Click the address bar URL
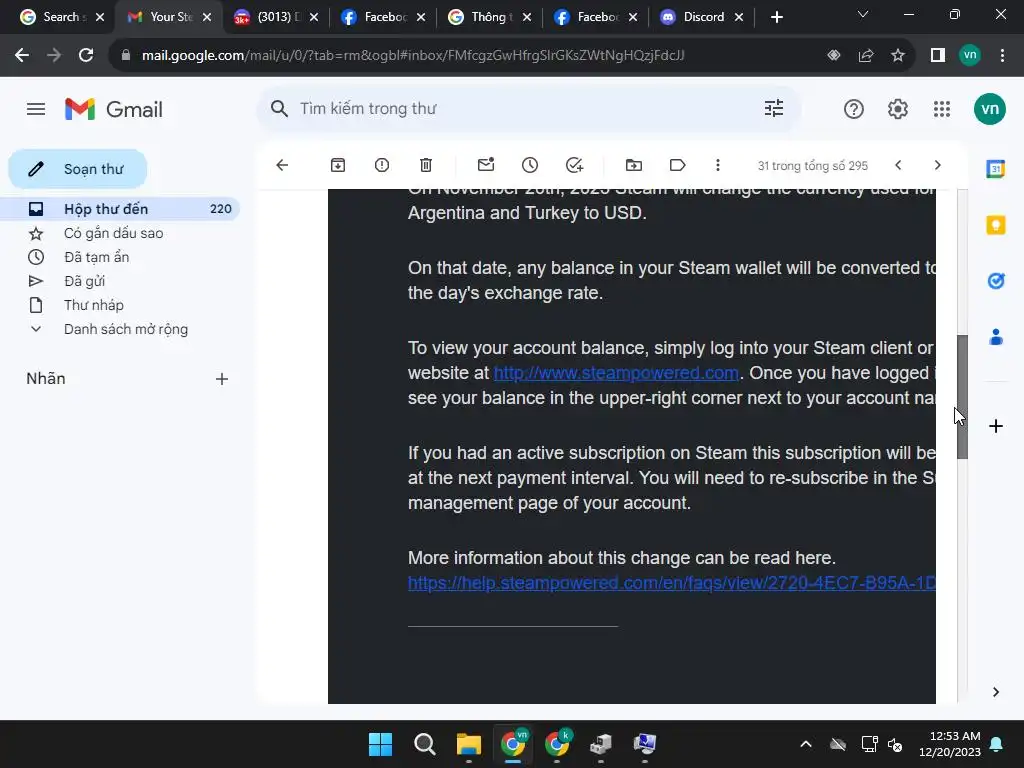The image size is (1024, 768). 413,56
